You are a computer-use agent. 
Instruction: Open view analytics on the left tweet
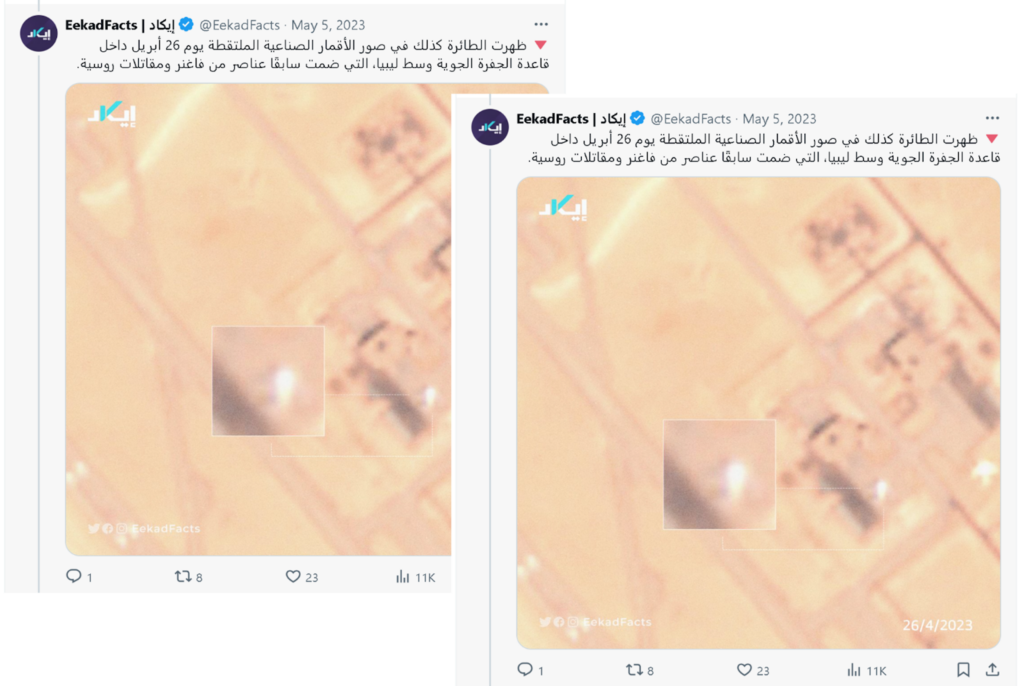pos(402,576)
